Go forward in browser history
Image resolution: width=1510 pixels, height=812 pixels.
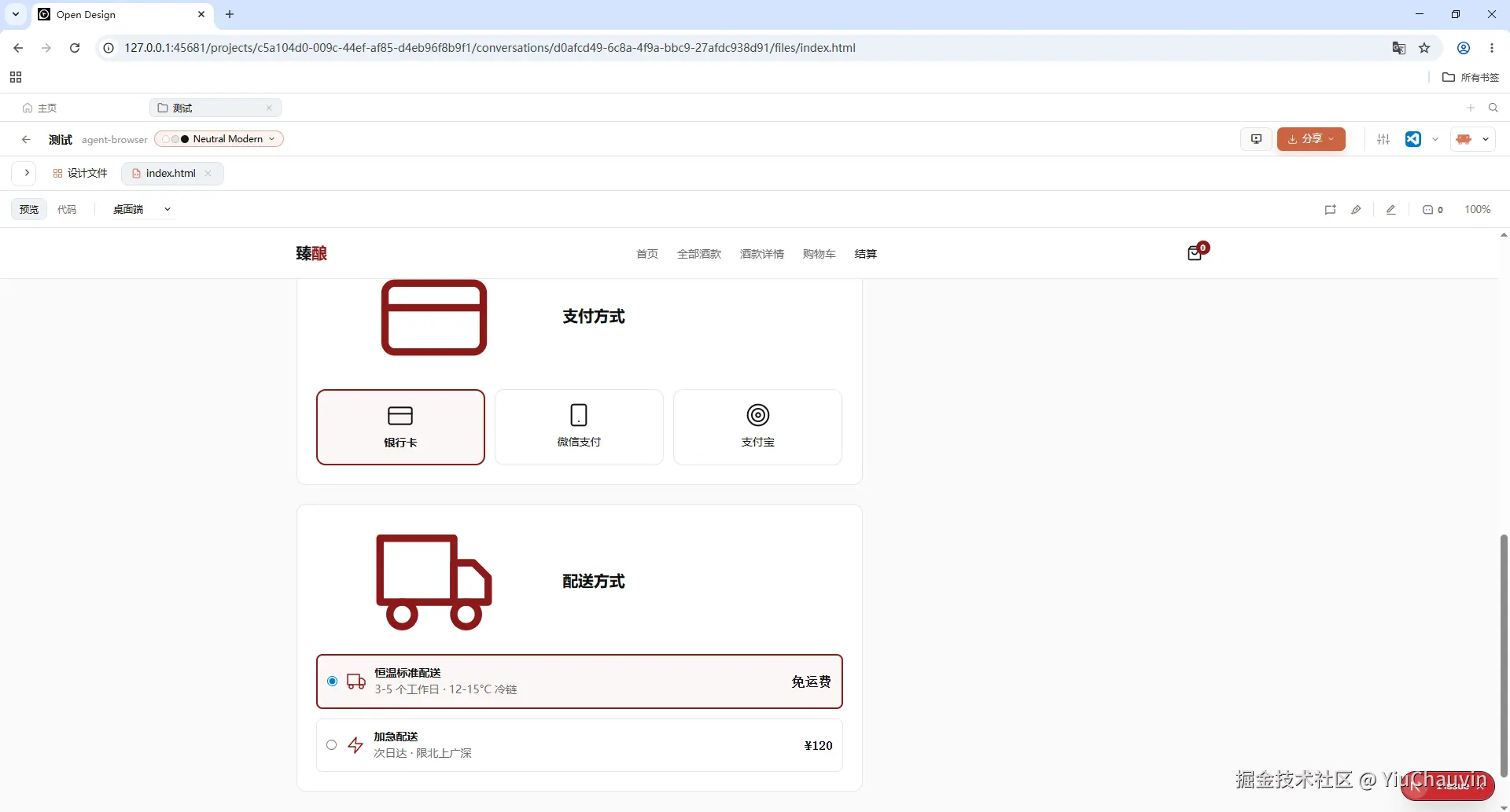pyautogui.click(x=46, y=48)
